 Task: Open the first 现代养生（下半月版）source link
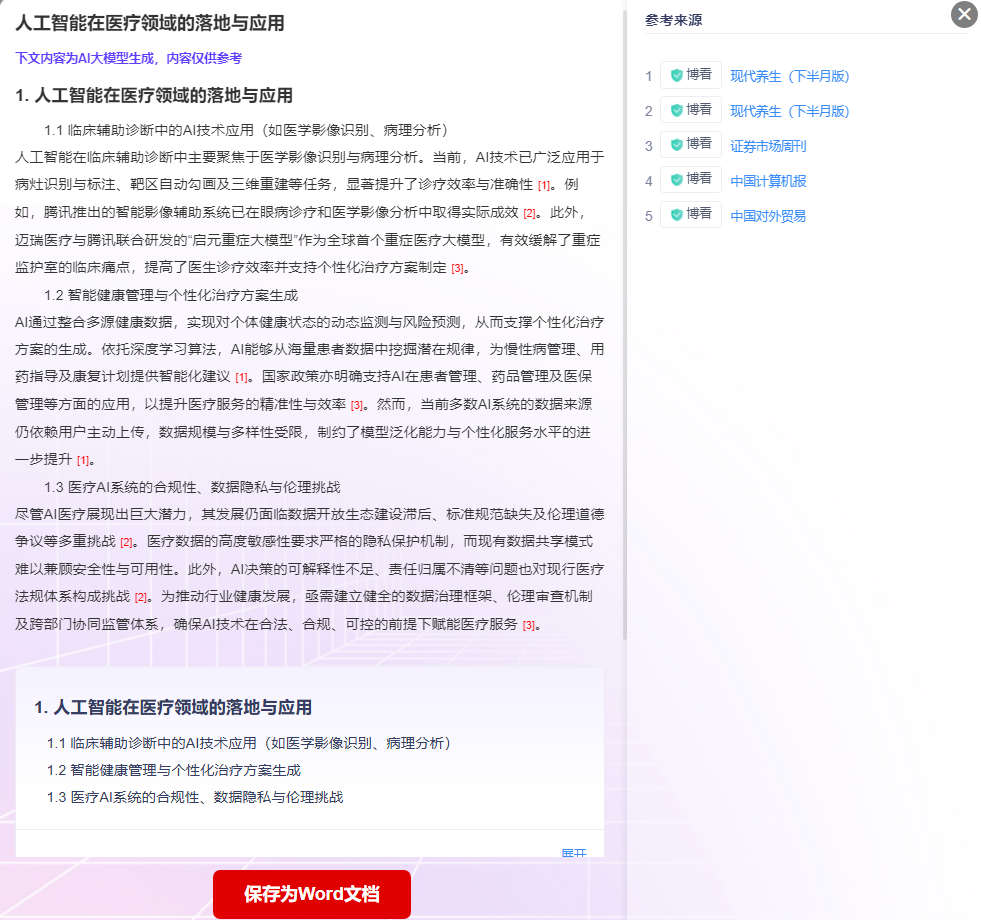789,76
